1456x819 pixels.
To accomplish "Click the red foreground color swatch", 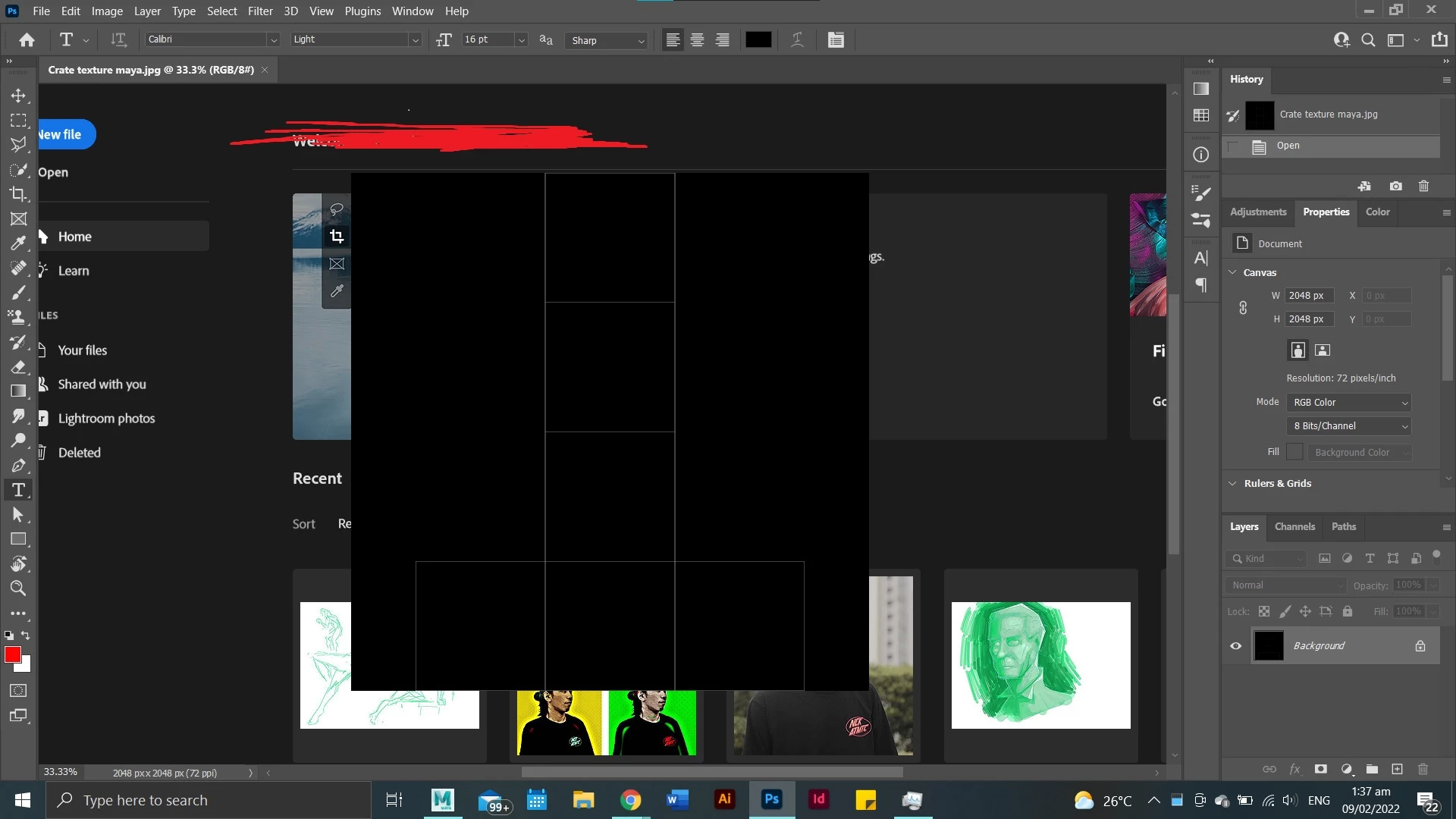I will (12, 655).
